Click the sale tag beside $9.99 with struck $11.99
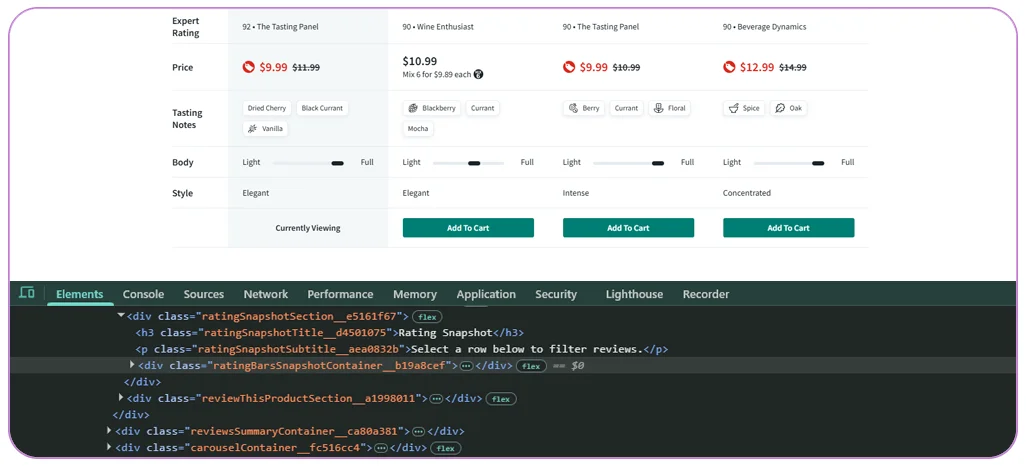This screenshot has height=466, width=1026. 249,67
